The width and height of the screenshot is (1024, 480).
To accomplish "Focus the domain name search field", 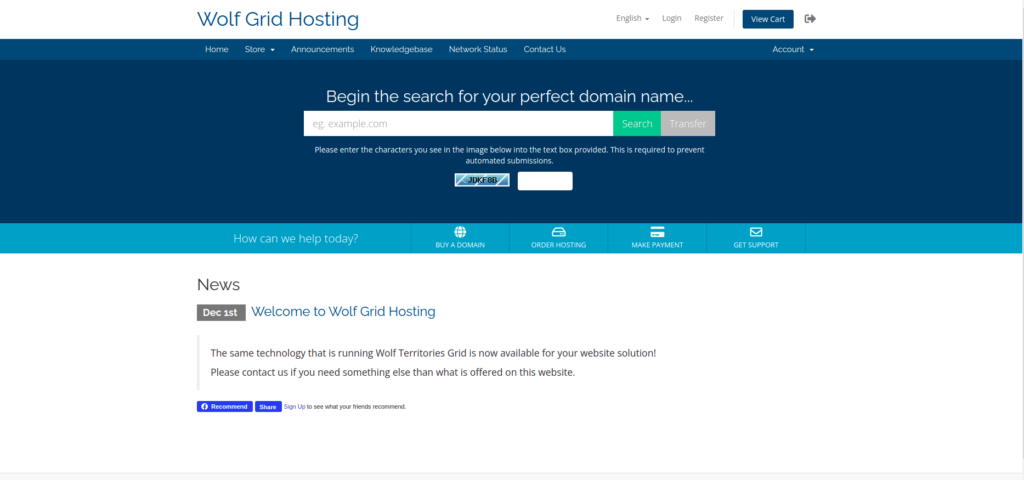I will pyautogui.click(x=458, y=124).
